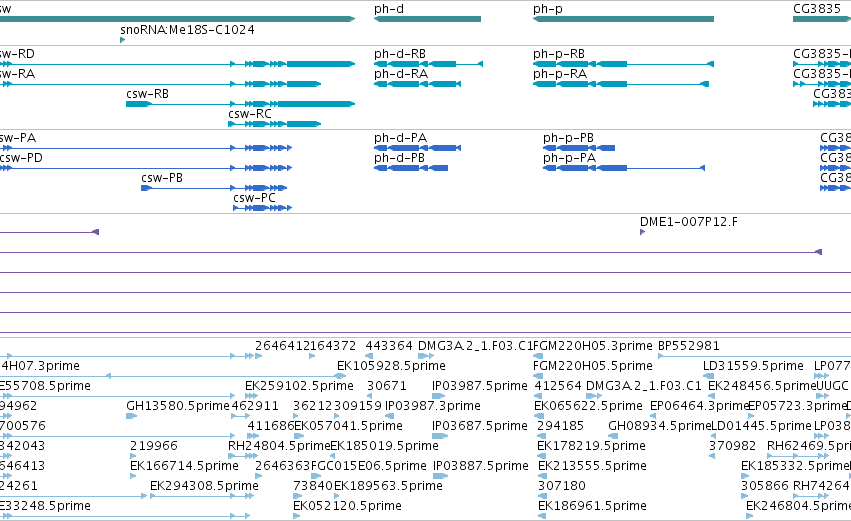Select the EK052120.5prime EST

click(x=347, y=506)
